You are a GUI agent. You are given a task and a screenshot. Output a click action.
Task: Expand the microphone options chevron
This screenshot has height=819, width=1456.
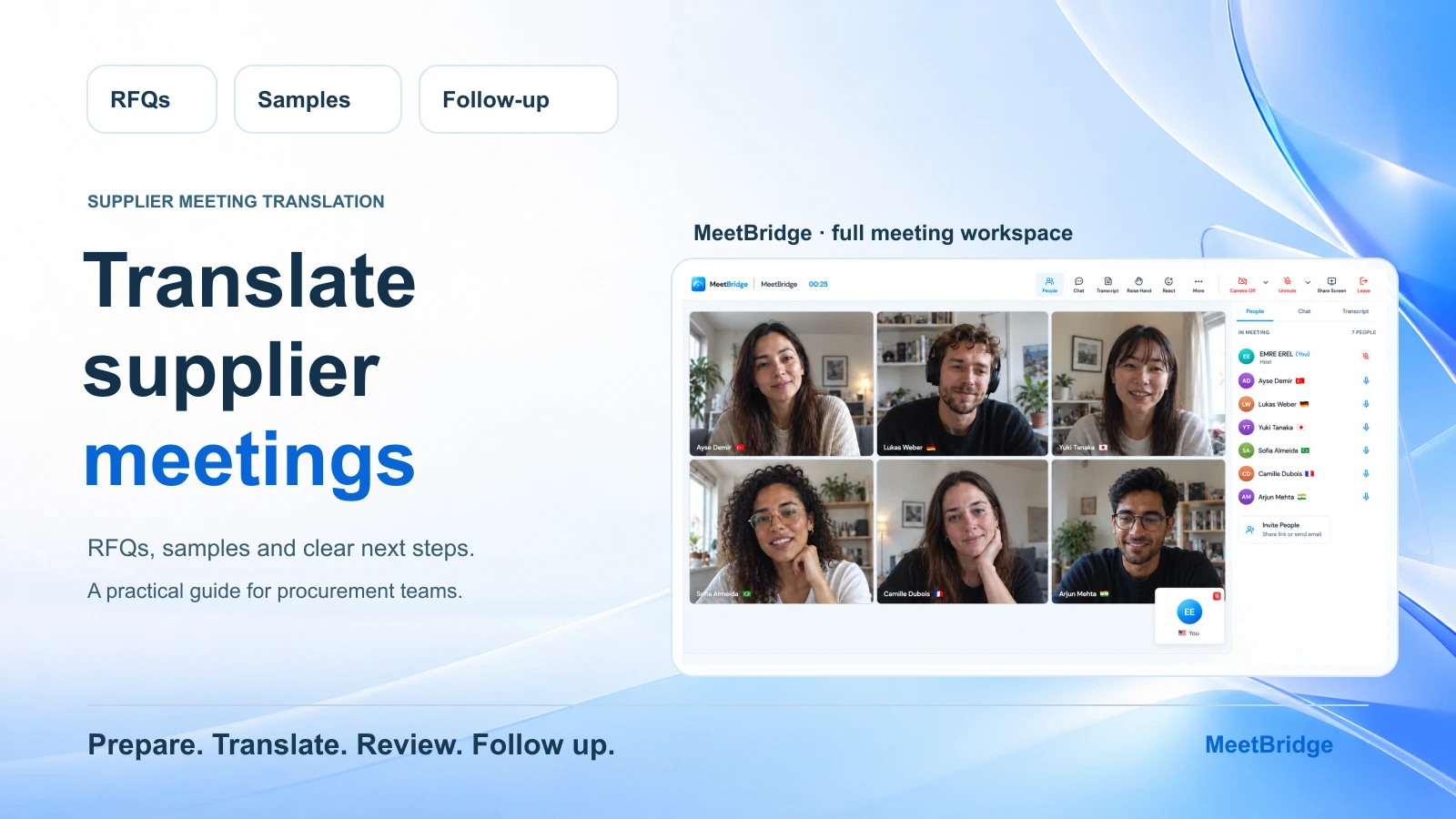point(1308,283)
